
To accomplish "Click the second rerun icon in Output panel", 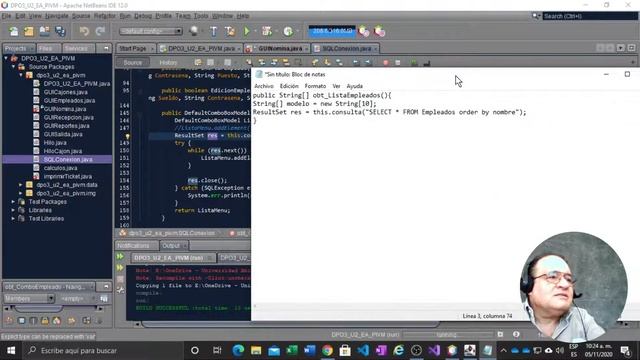I will tap(120, 268).
